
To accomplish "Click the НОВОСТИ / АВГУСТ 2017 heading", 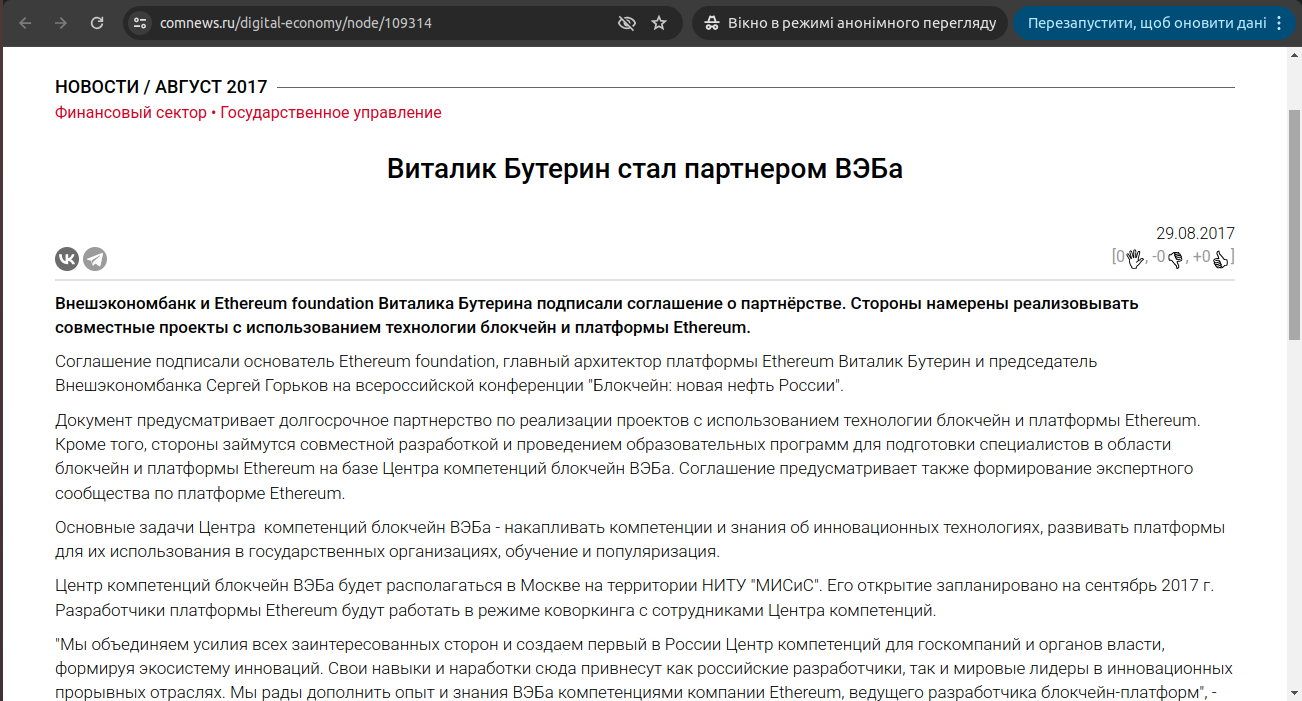I will (161, 87).
